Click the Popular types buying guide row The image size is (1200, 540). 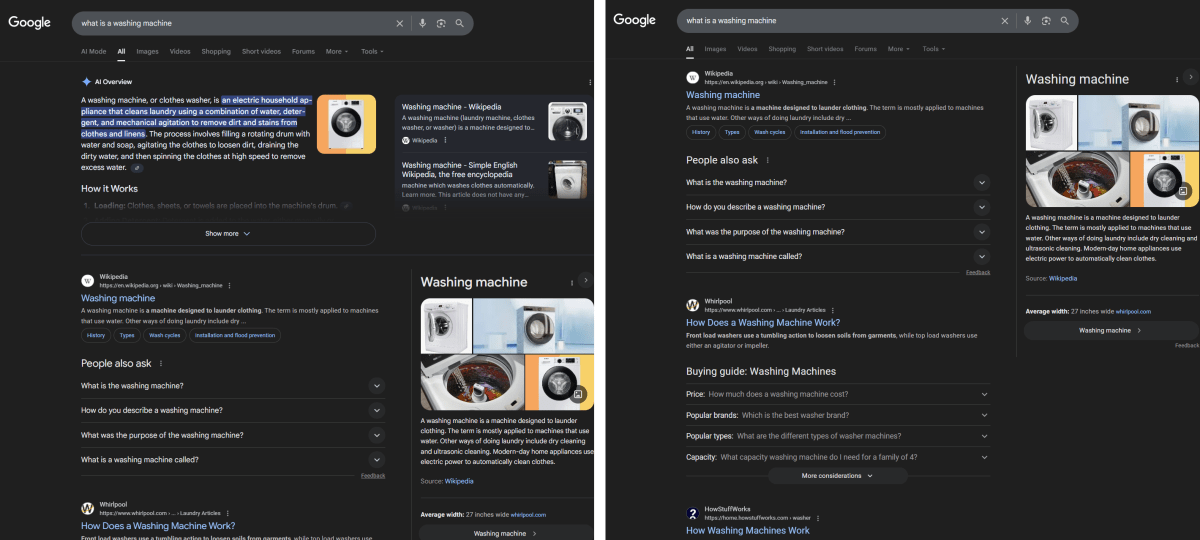tap(836, 436)
